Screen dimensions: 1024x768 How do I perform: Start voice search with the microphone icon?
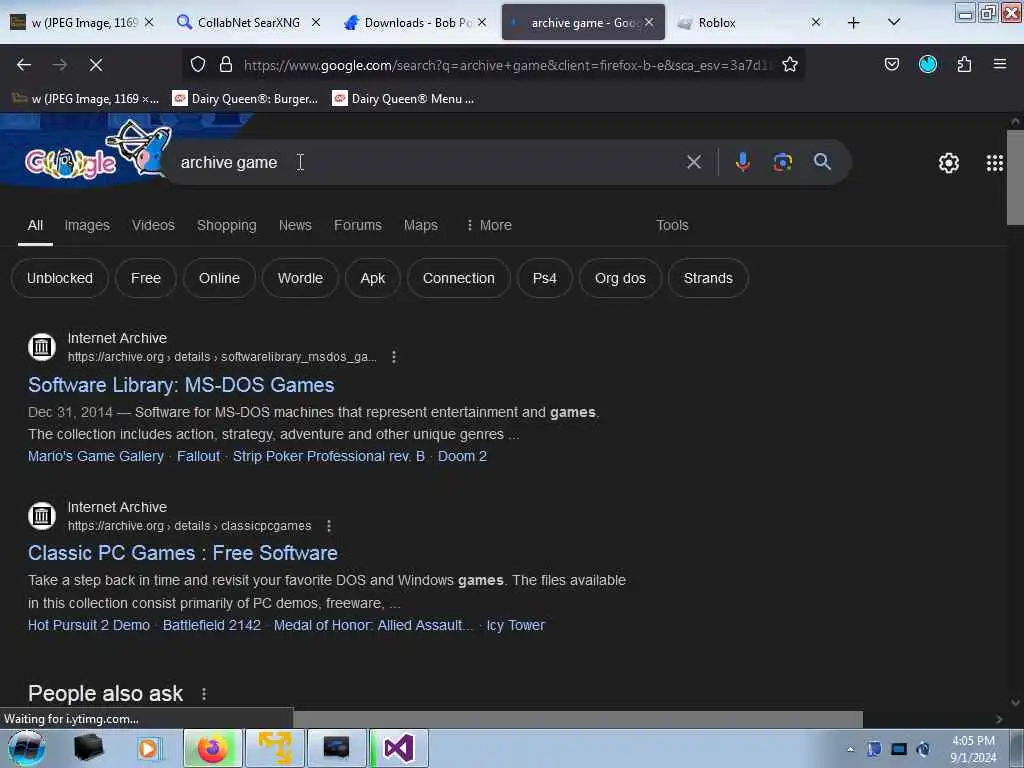tap(742, 162)
